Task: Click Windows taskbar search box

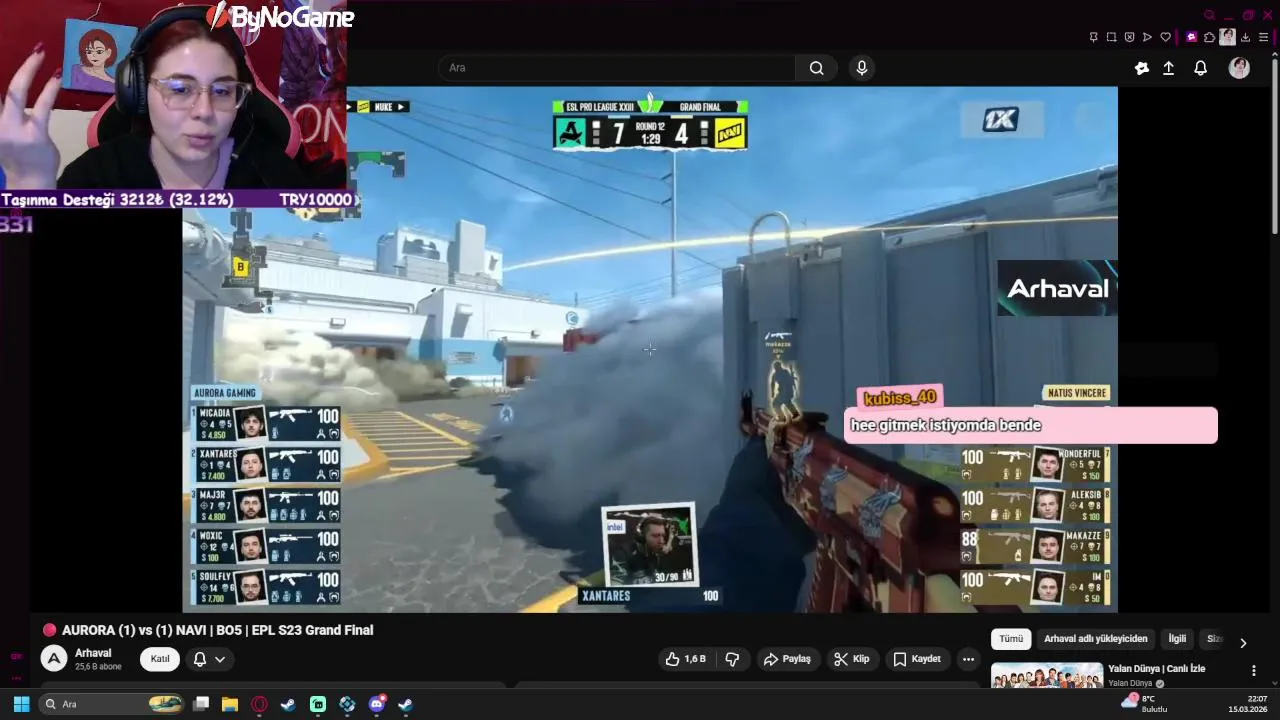Action: pos(112,704)
